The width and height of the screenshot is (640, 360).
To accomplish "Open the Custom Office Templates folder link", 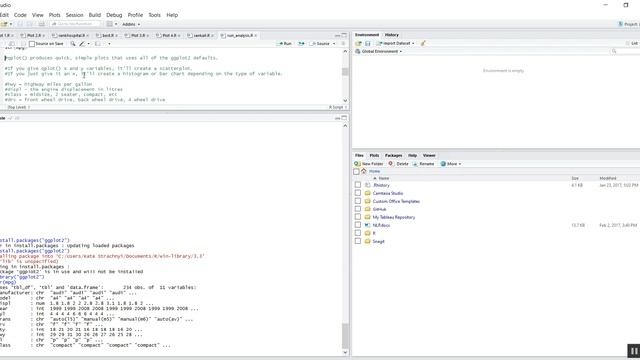I will click(x=396, y=201).
